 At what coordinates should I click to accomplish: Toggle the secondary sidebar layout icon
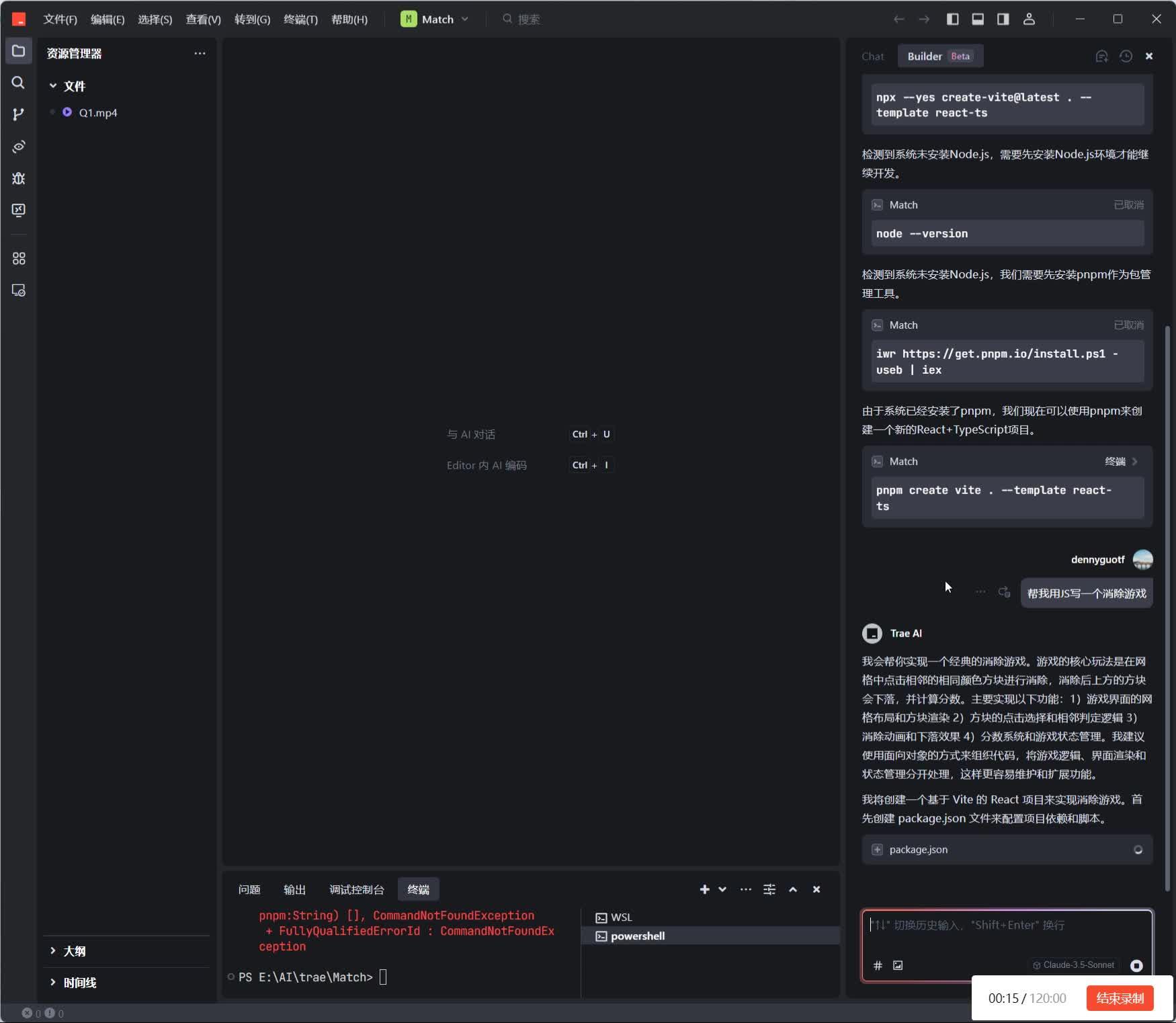(1003, 19)
